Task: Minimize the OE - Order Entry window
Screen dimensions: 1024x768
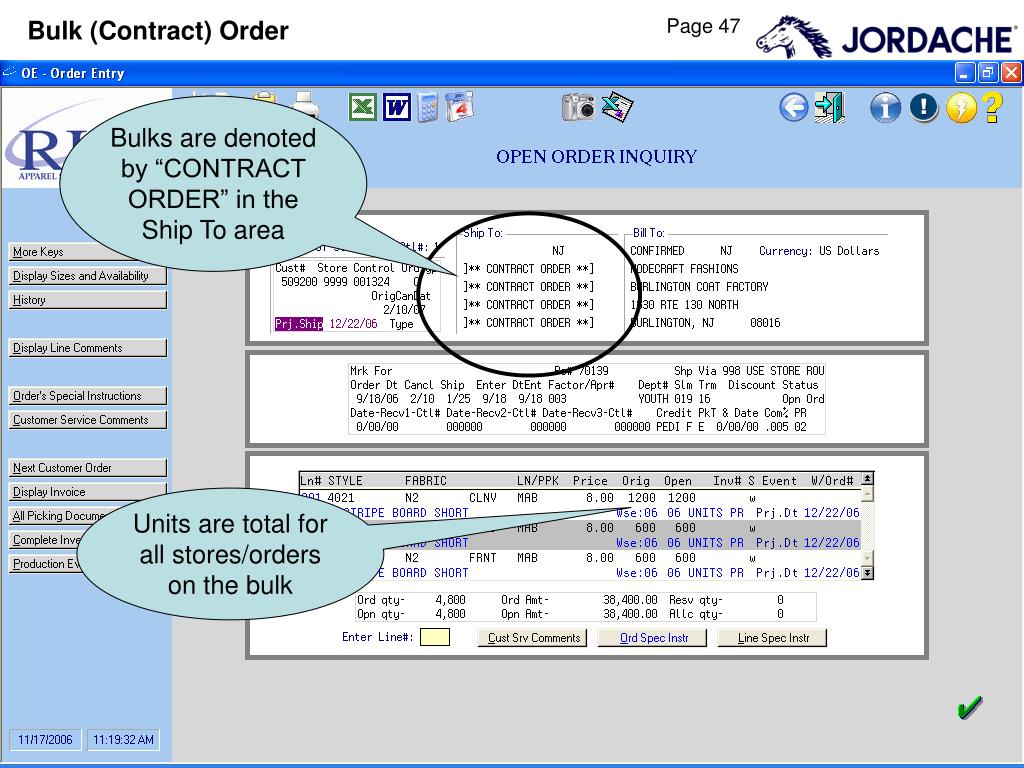Action: click(965, 72)
